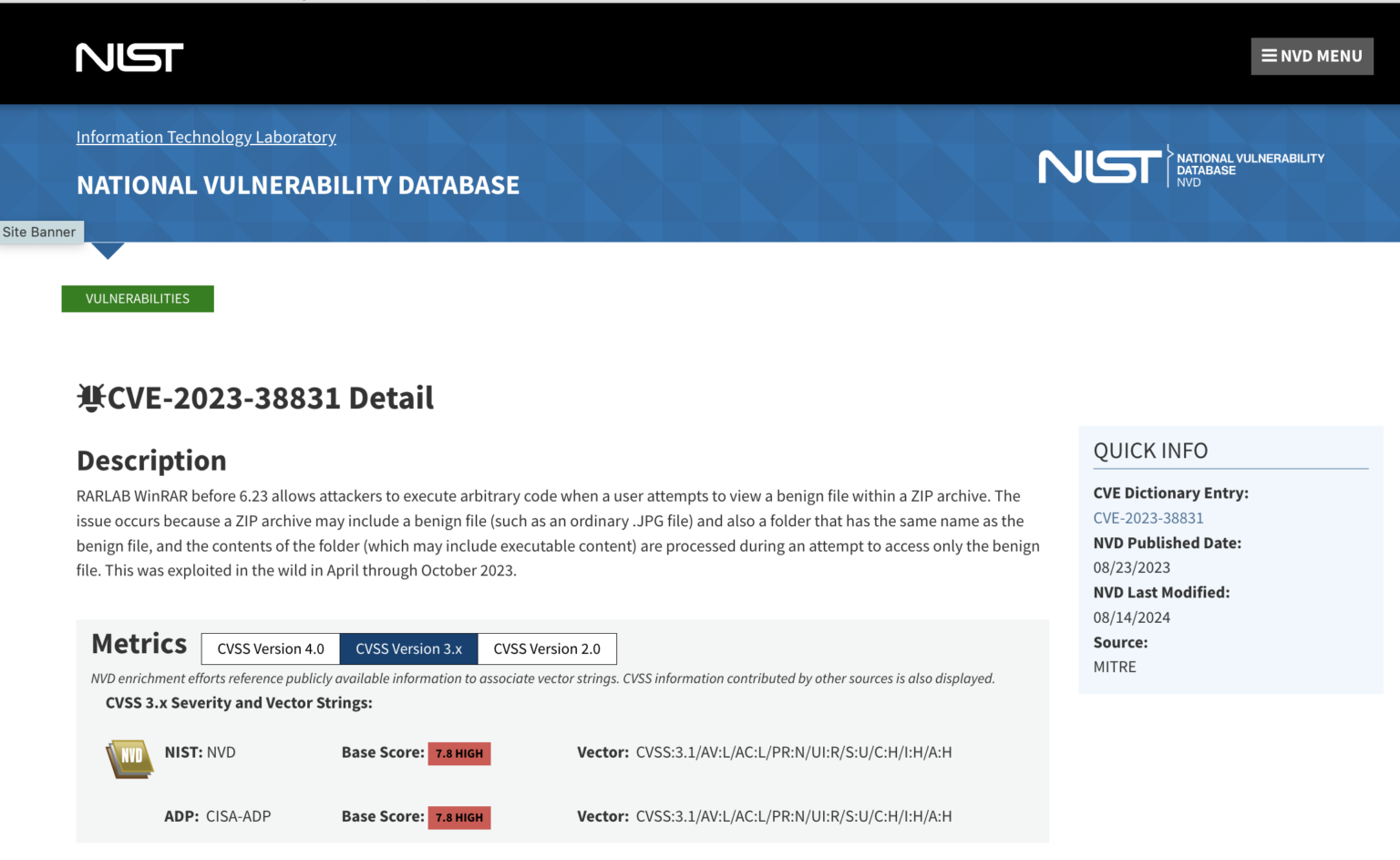
Task: Click the CISA-ADP vector string
Action: pyautogui.click(x=793, y=816)
